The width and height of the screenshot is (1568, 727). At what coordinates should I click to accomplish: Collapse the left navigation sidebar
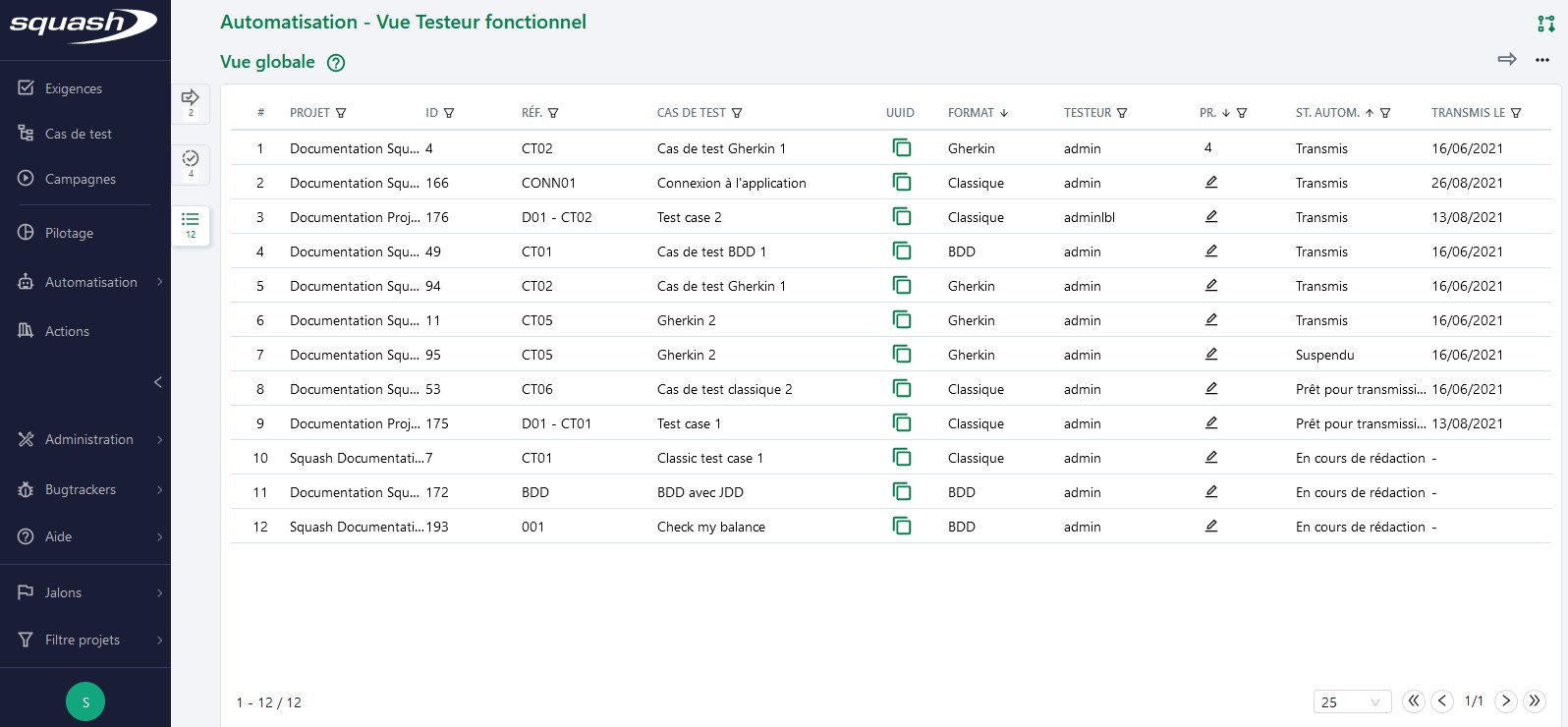click(x=157, y=382)
